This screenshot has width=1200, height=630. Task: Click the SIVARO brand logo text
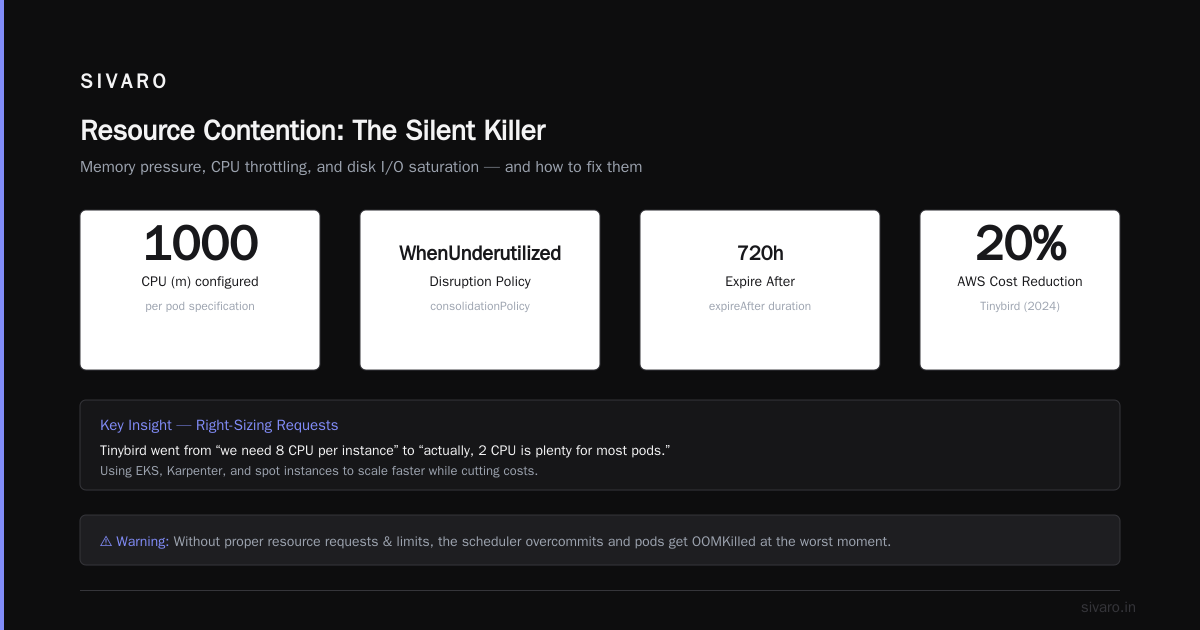(124, 82)
